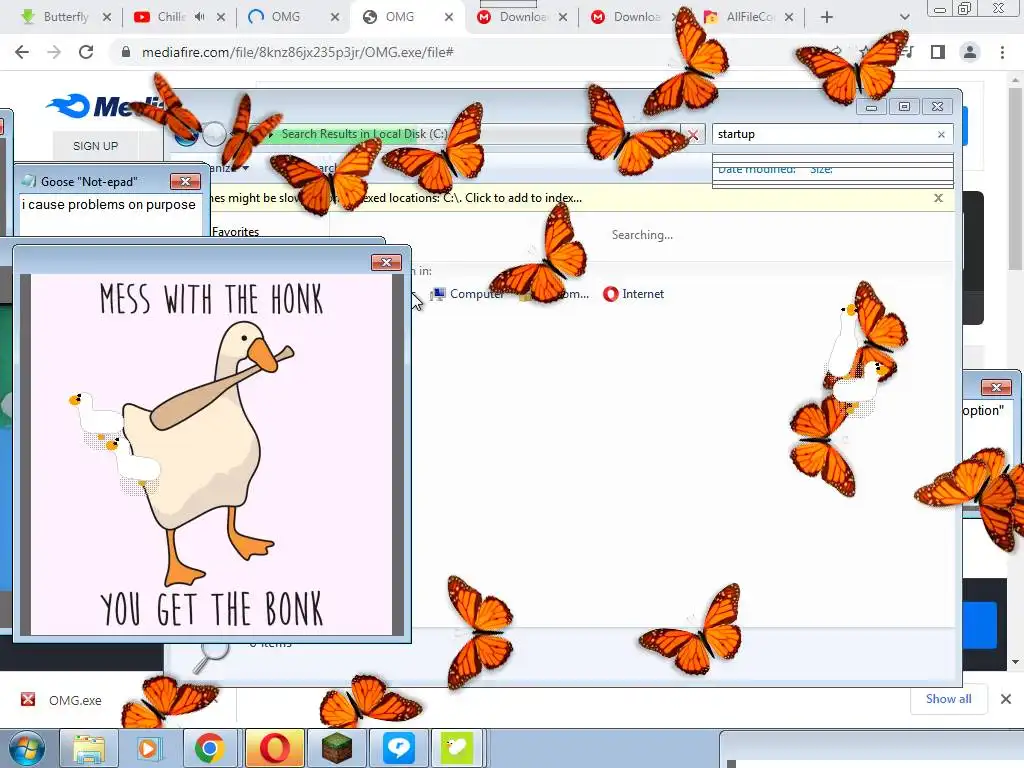
Task: Click the page vertical scrollbar
Action: coord(1015,180)
